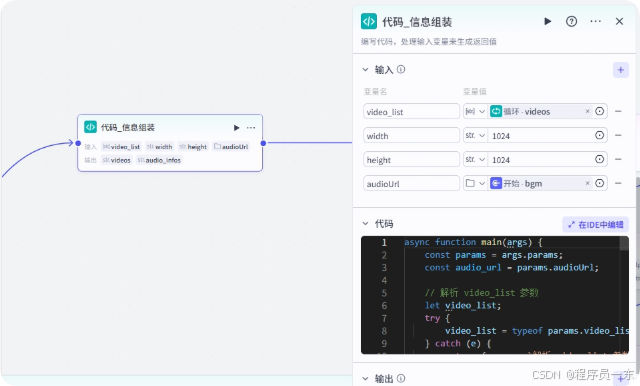This screenshot has width=640, height=386.
Task: Open variable selector for width value
Action: click(x=600, y=135)
